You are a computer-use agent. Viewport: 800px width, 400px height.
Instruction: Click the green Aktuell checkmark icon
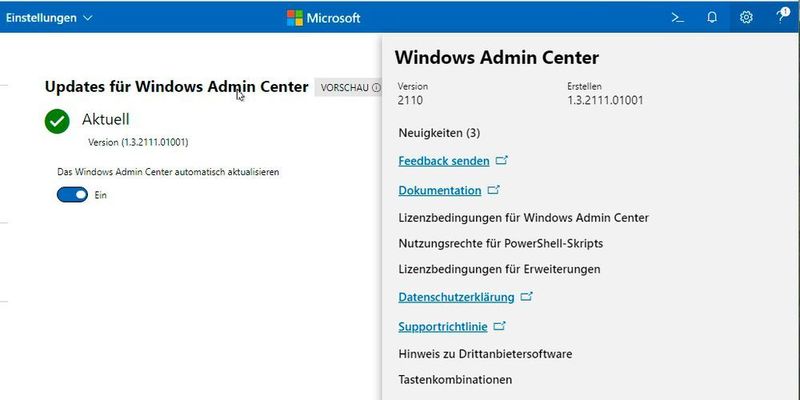point(57,121)
